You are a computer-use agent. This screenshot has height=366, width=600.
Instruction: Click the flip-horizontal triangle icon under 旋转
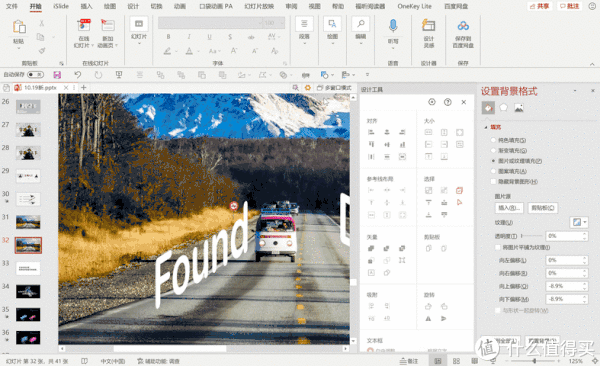click(x=428, y=319)
